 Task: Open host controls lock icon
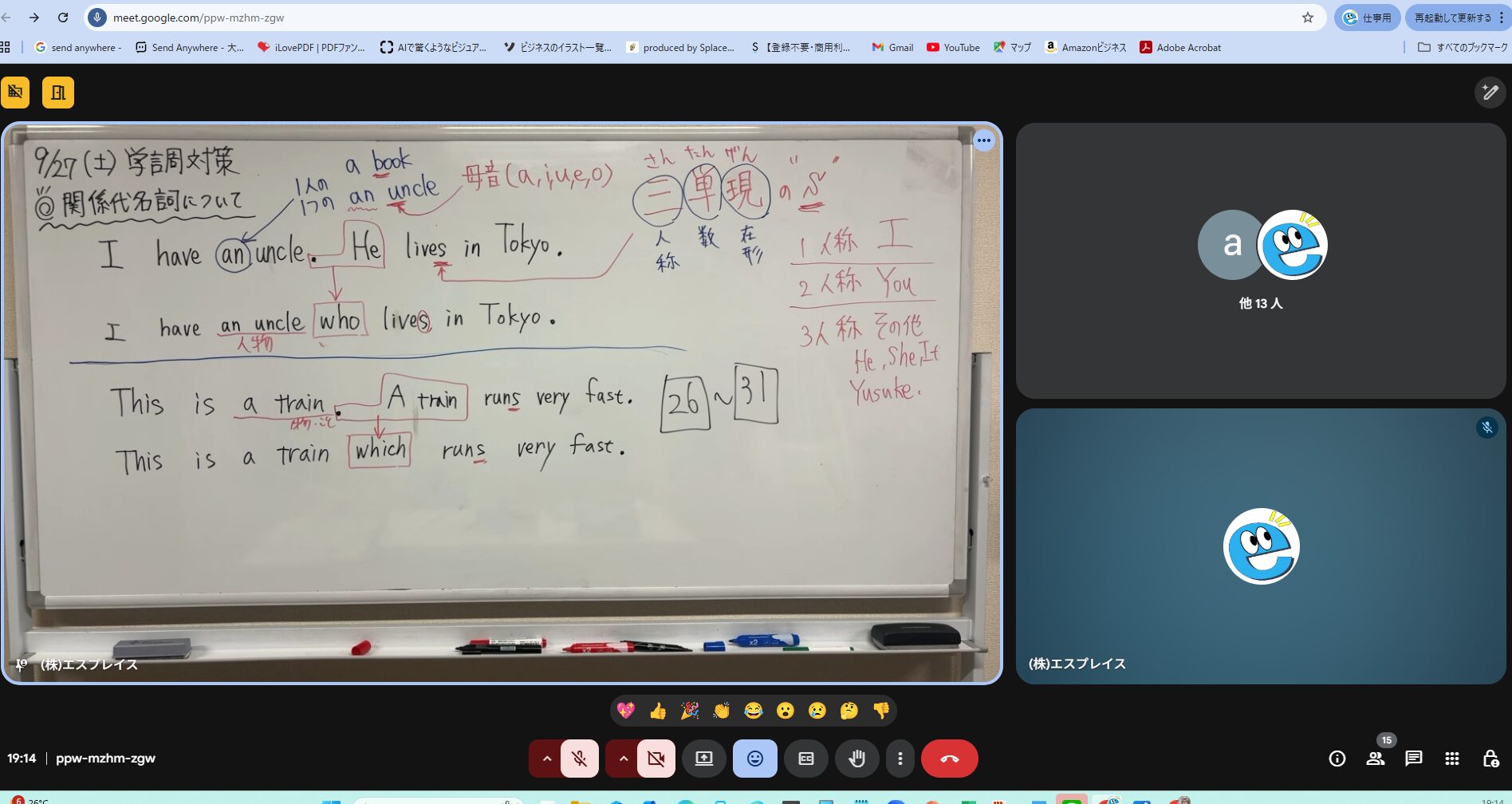pos(1490,759)
